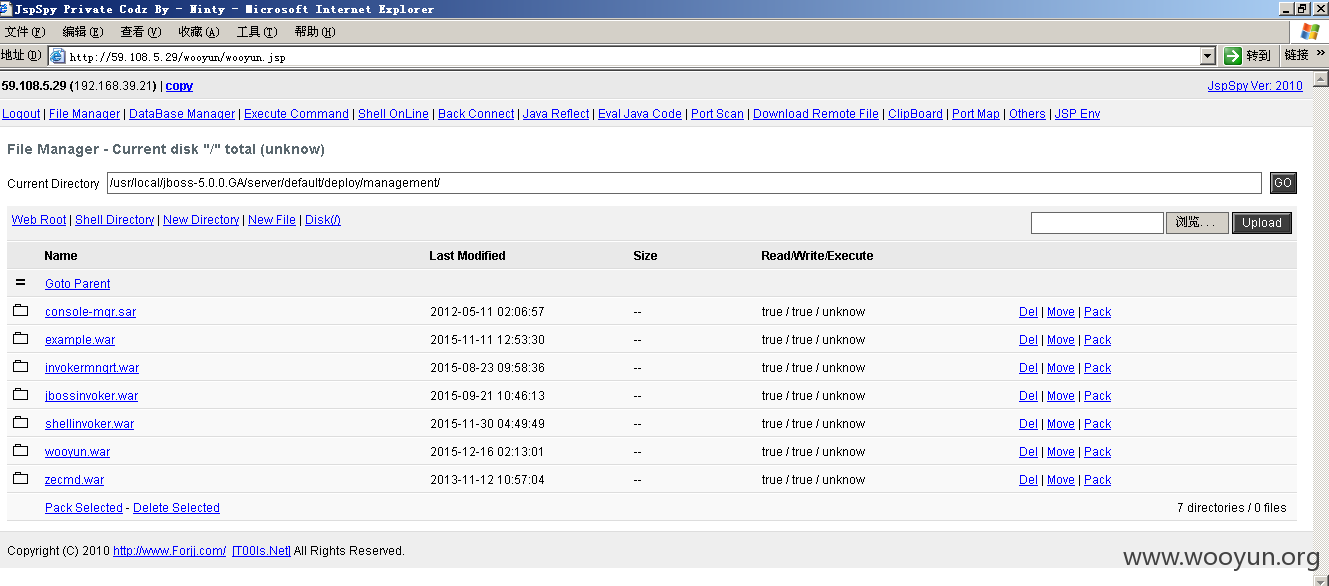Click the Logout link
This screenshot has width=1329, height=586.
coord(21,114)
